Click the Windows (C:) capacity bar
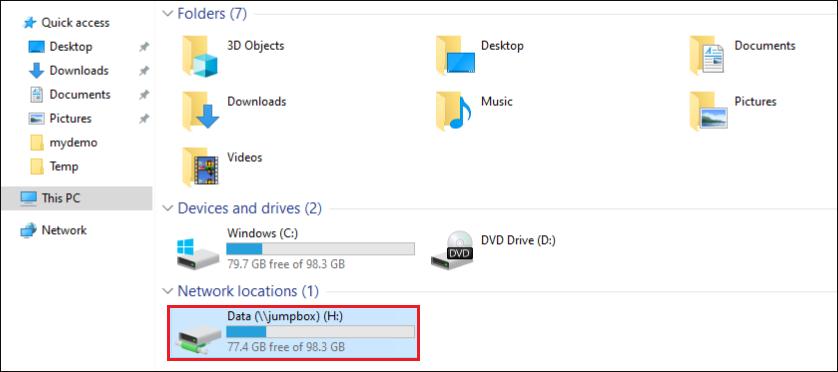 pyautogui.click(x=321, y=249)
